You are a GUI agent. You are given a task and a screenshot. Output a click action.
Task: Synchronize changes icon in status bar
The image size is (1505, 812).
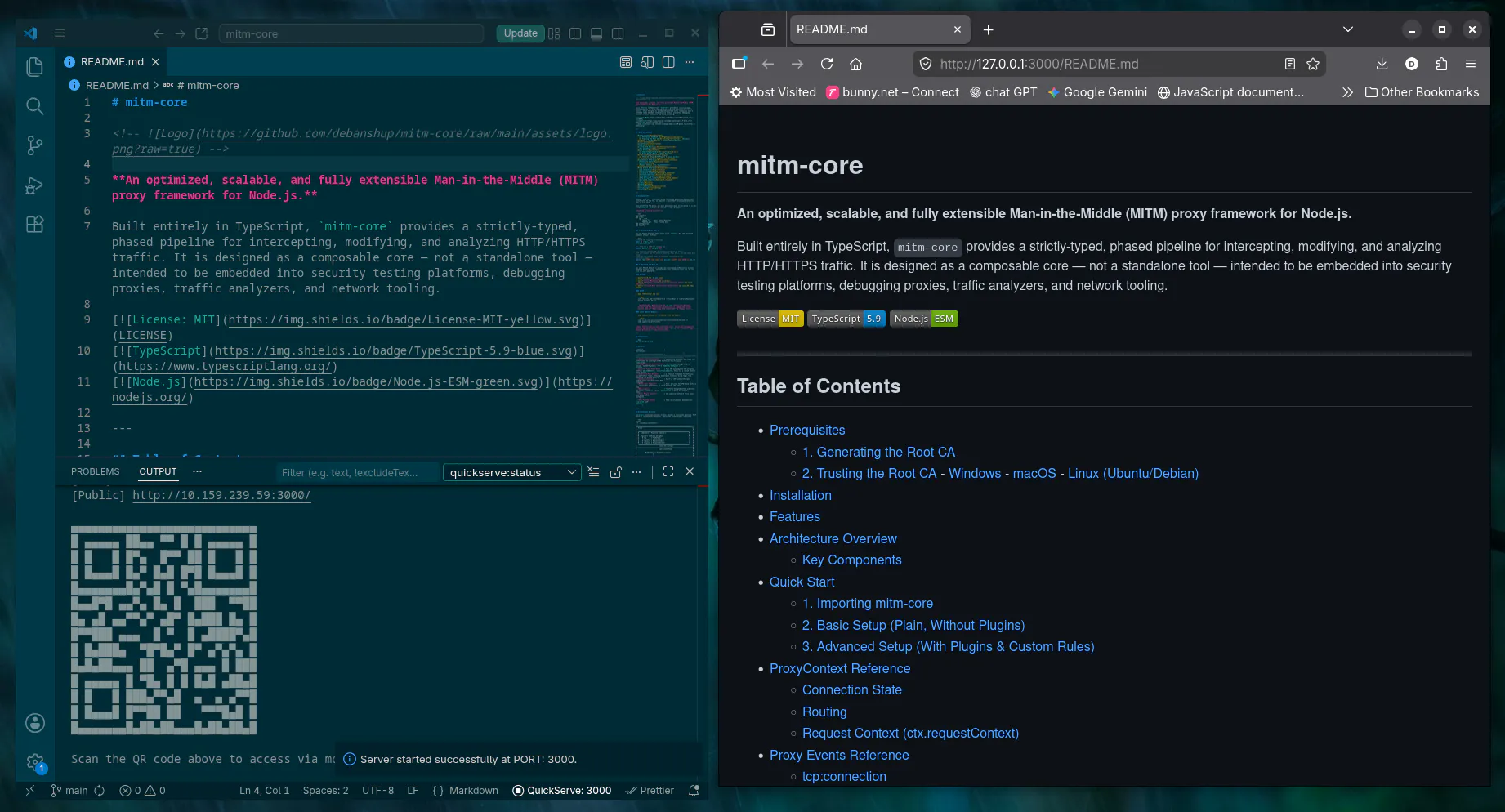point(100,790)
